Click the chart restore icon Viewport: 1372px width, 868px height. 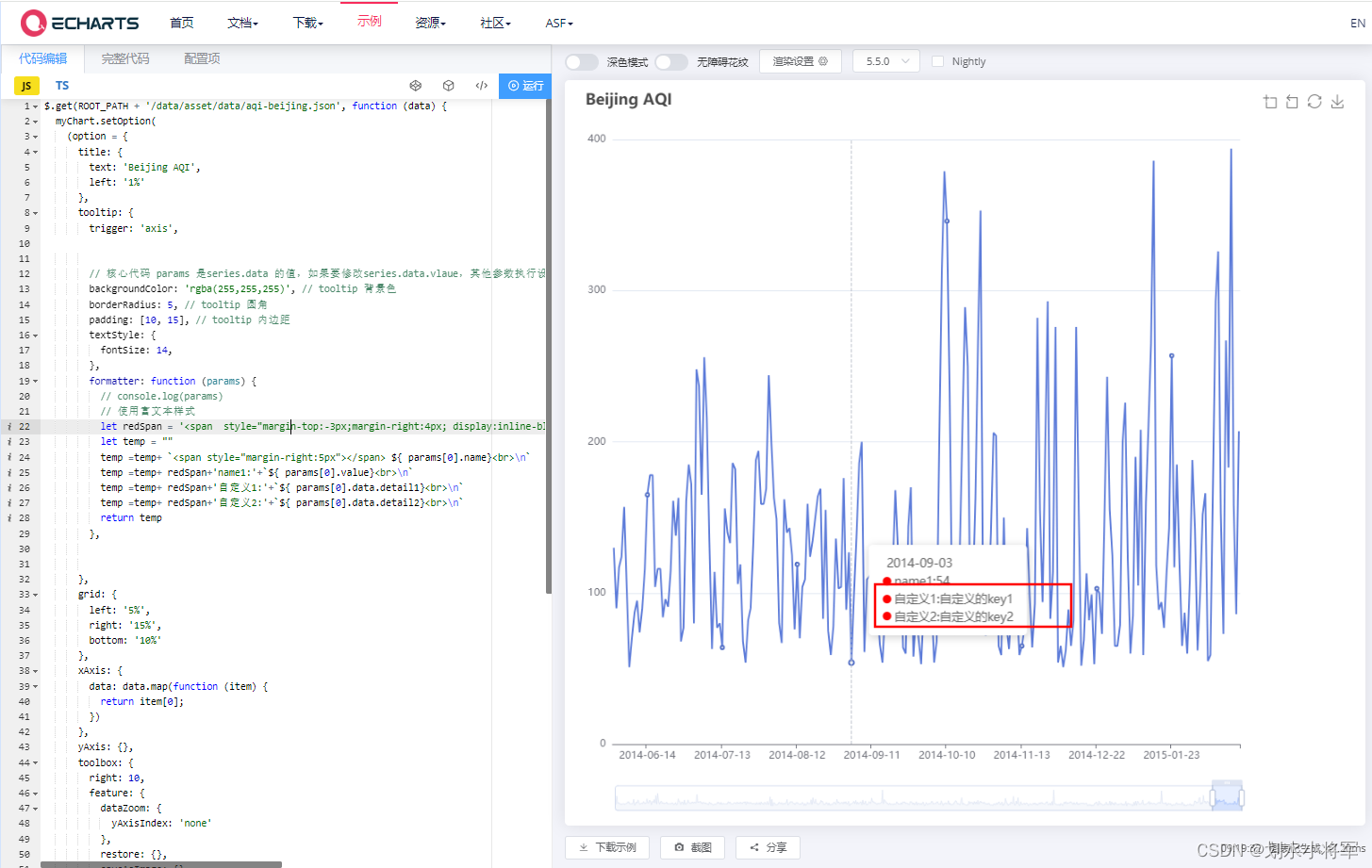[x=1314, y=102]
